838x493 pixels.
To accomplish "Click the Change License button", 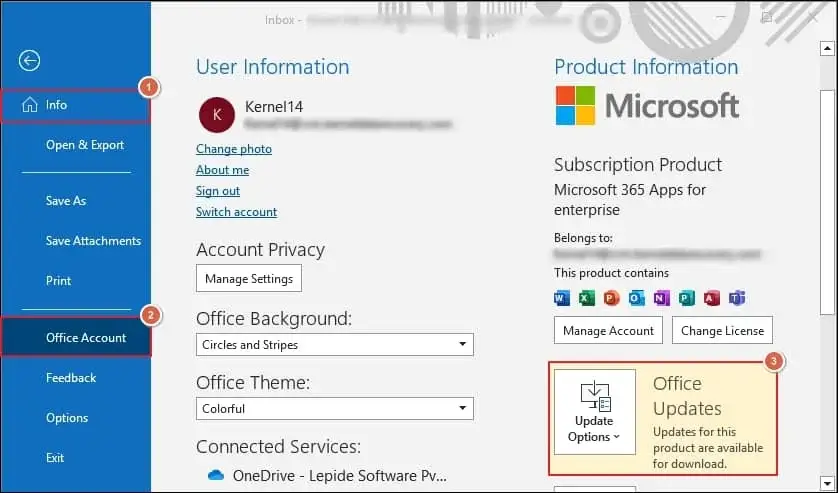I will click(722, 330).
